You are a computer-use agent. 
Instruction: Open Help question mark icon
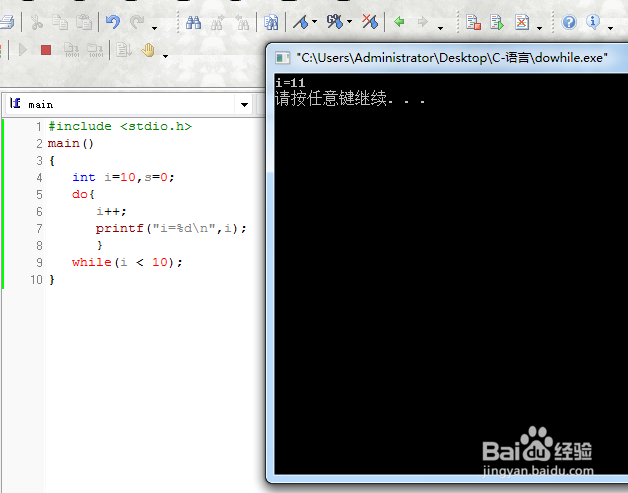pos(569,22)
